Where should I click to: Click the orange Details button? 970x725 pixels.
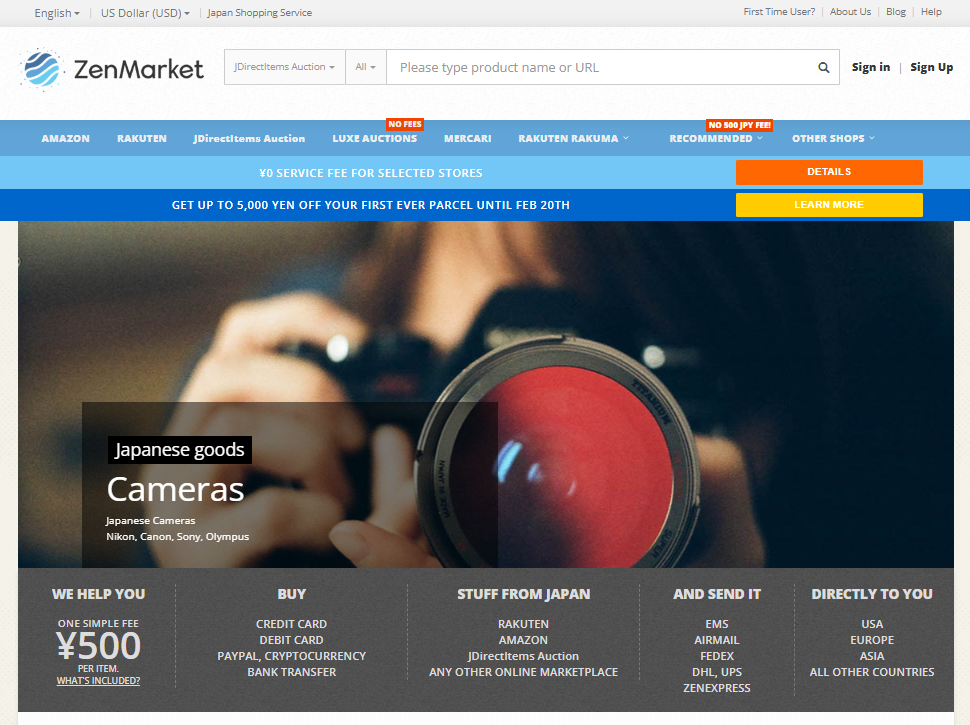tap(829, 172)
